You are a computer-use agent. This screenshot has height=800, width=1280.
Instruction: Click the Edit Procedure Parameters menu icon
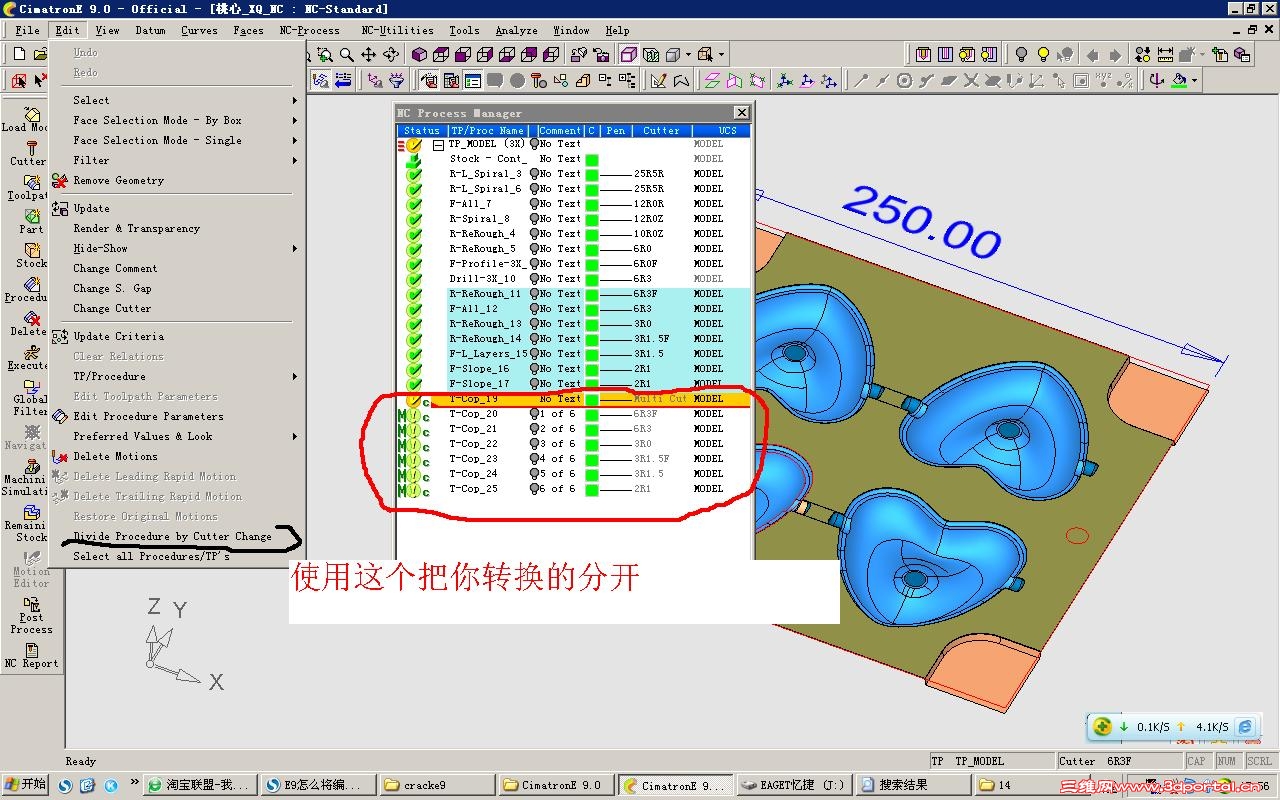coord(60,417)
